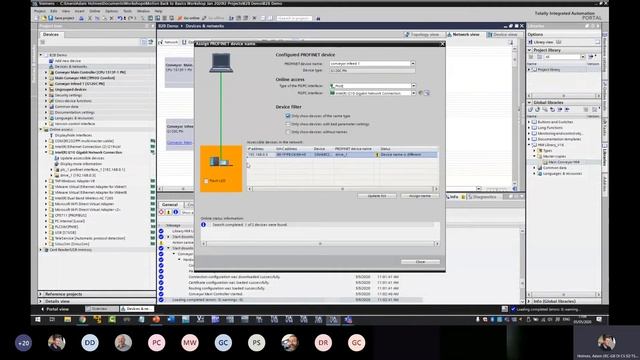Open Google Chrome from the taskbar
Image resolution: width=640 pixels, height=360 pixels.
point(82,320)
